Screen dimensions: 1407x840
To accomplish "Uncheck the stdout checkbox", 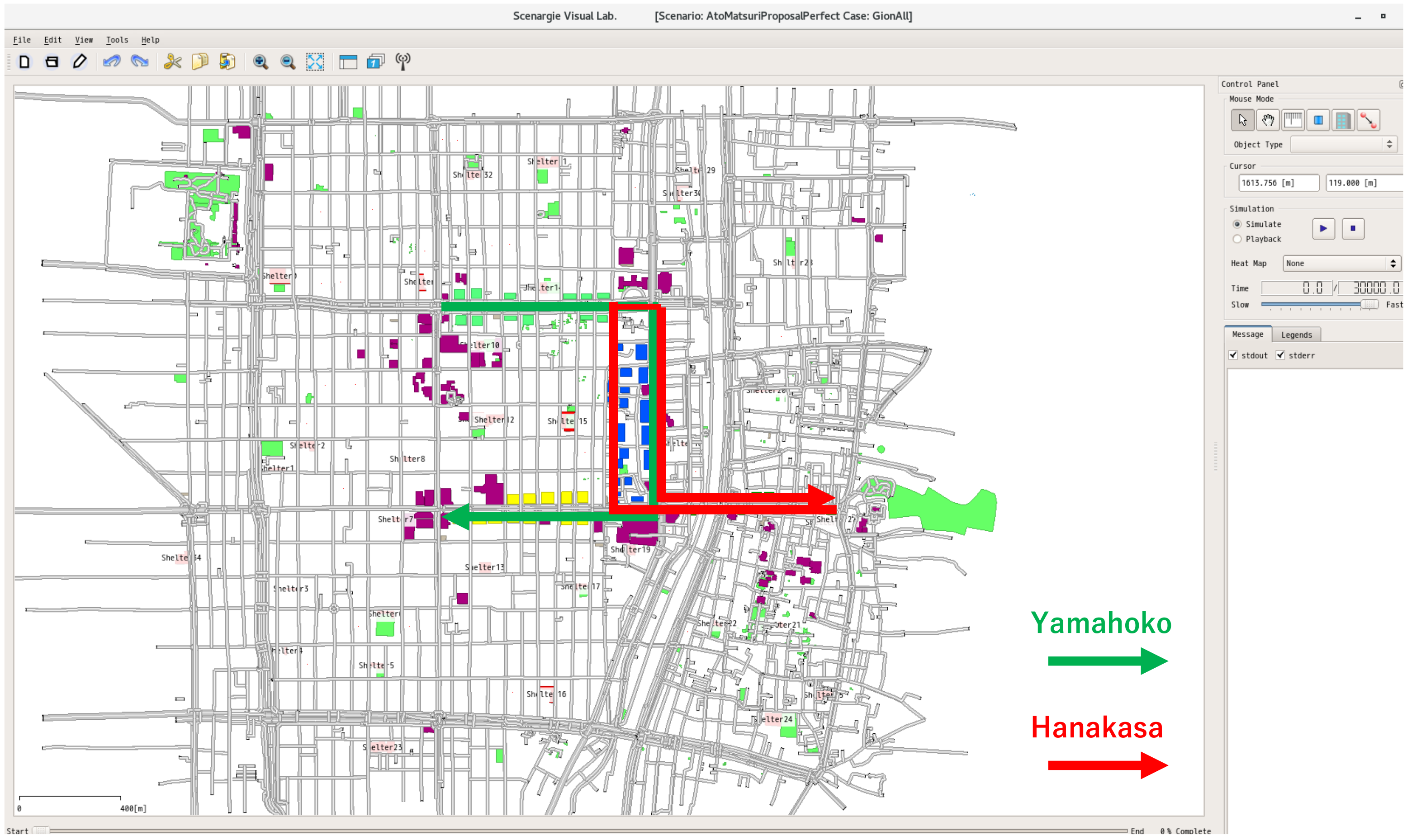I will coord(1233,355).
